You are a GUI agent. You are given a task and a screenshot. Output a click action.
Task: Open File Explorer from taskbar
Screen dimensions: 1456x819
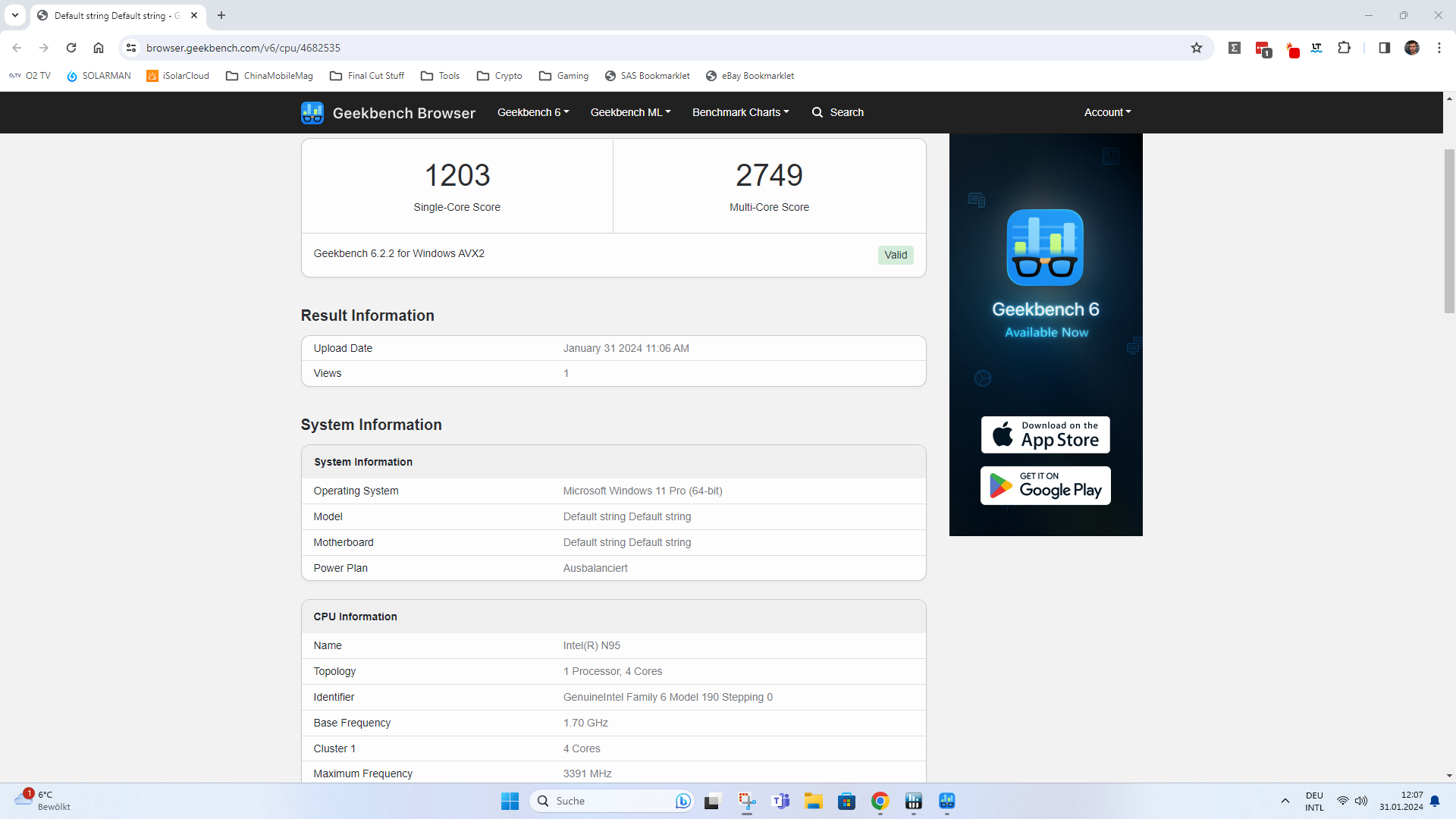[813, 801]
